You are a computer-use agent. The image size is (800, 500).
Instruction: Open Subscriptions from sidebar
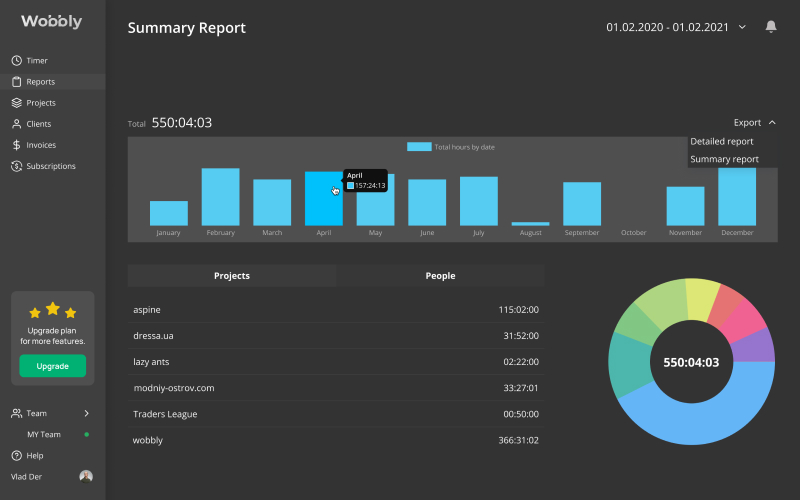pyautogui.click(x=53, y=166)
